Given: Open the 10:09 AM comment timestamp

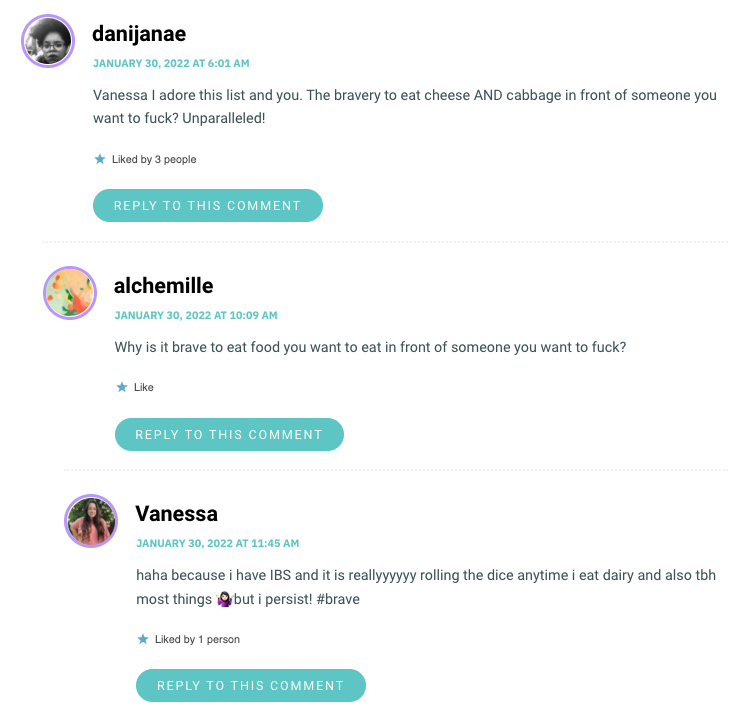Looking at the screenshot, I should tap(196, 315).
